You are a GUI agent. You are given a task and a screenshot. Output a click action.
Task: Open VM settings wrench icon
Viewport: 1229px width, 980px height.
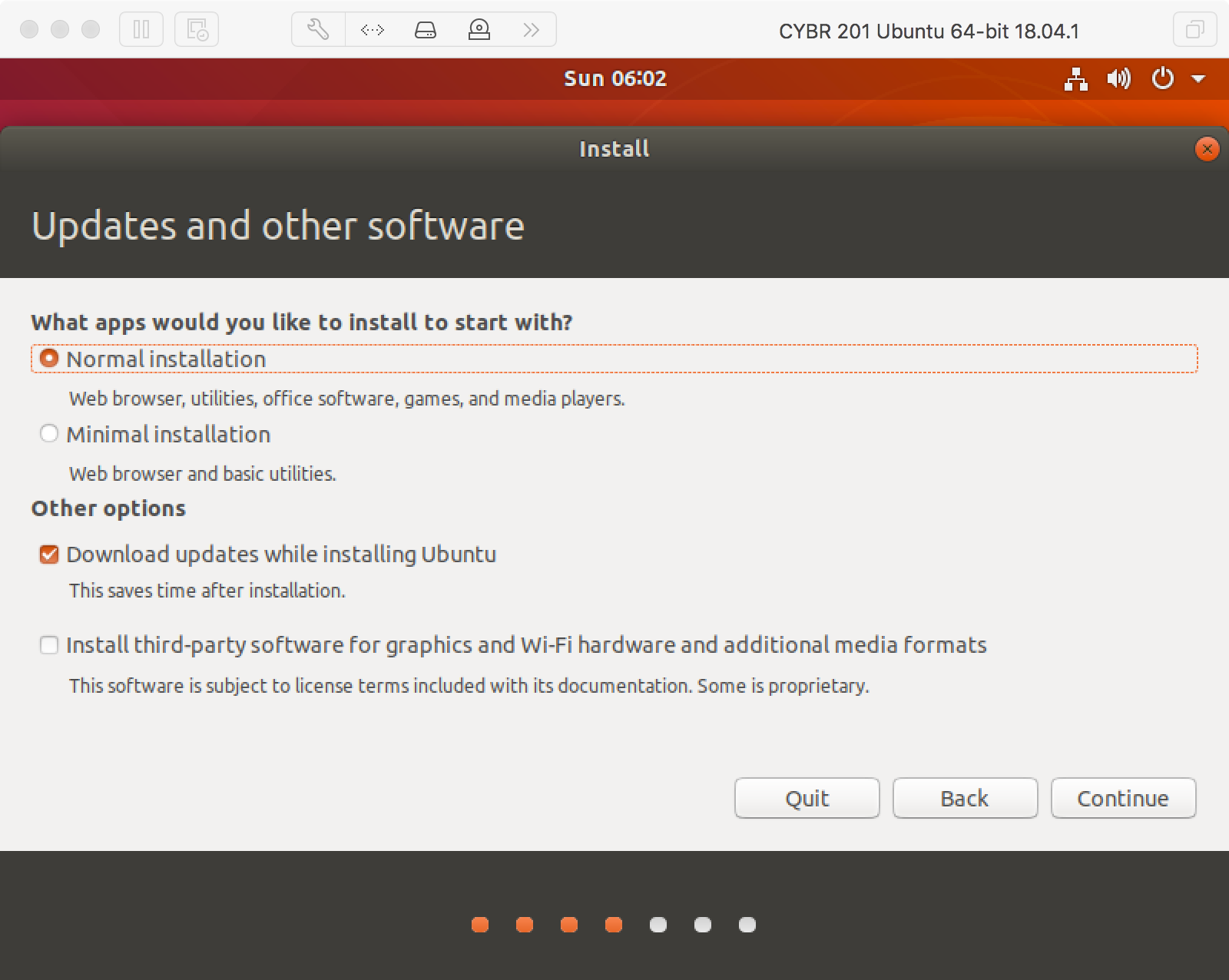[318, 30]
